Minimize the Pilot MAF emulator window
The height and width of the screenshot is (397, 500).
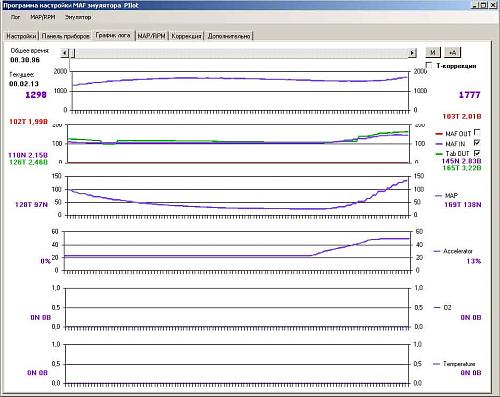click(x=474, y=5)
